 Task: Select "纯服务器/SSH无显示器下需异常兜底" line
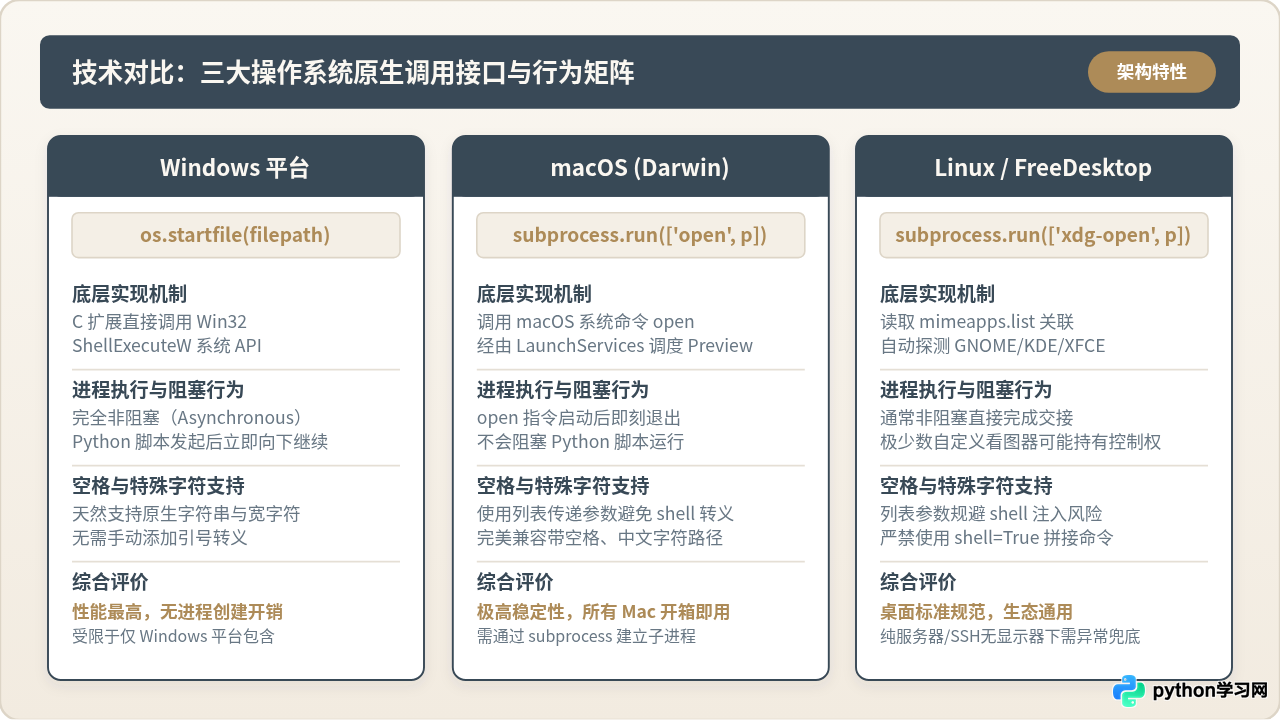[1010, 635]
